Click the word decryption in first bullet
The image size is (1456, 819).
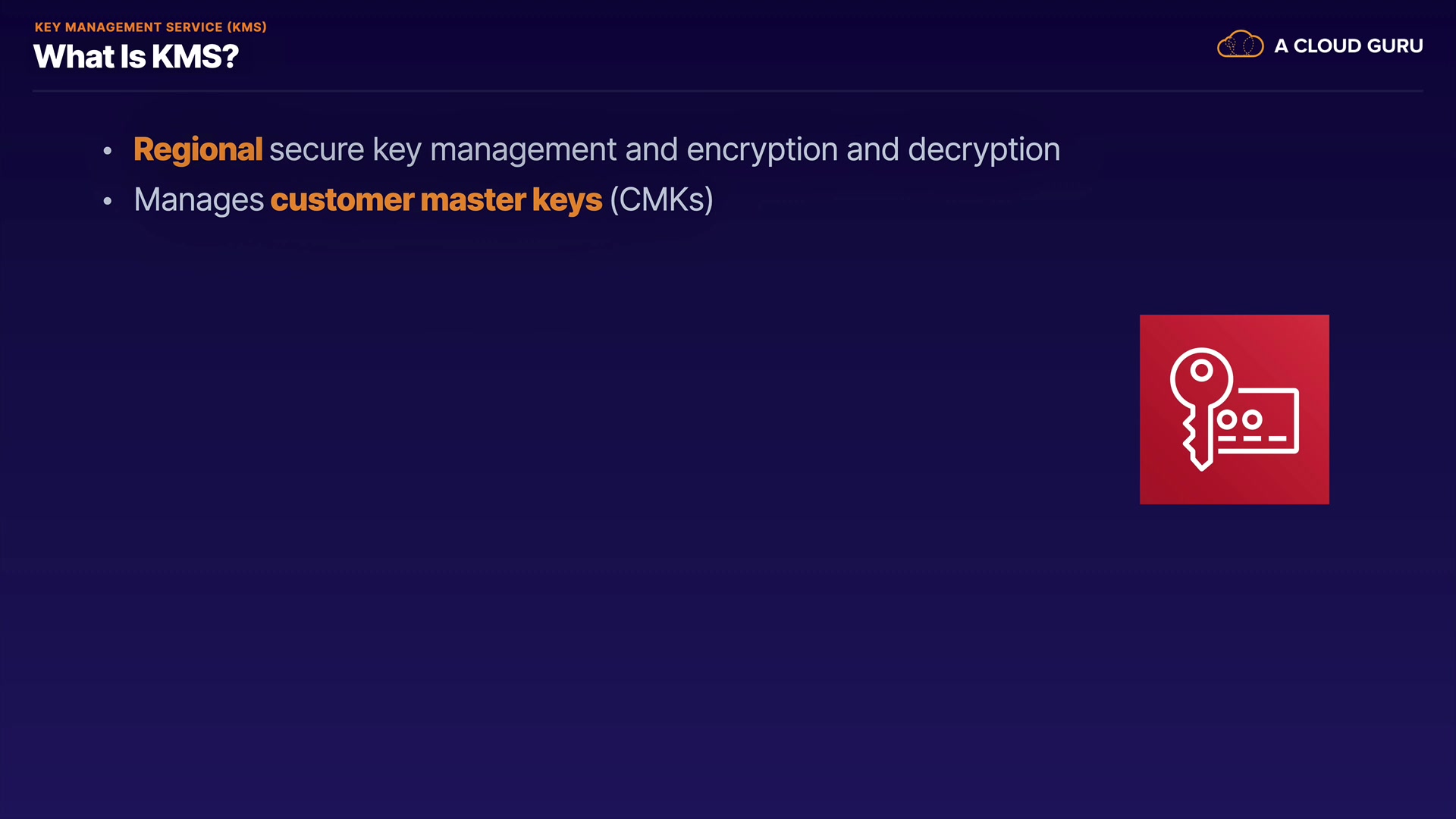(984, 149)
